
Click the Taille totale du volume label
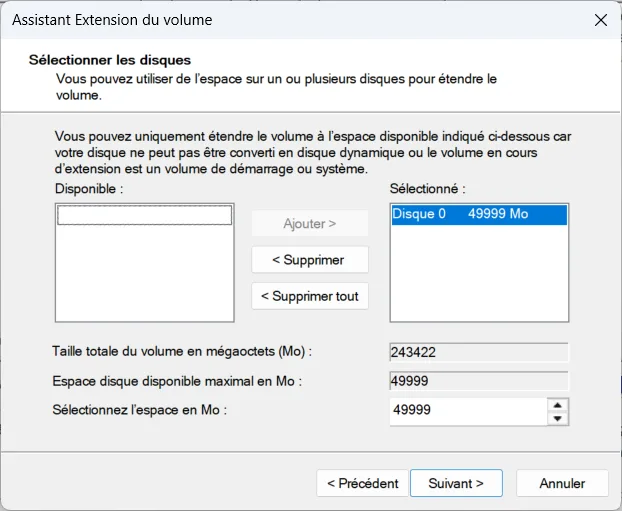tap(182, 352)
